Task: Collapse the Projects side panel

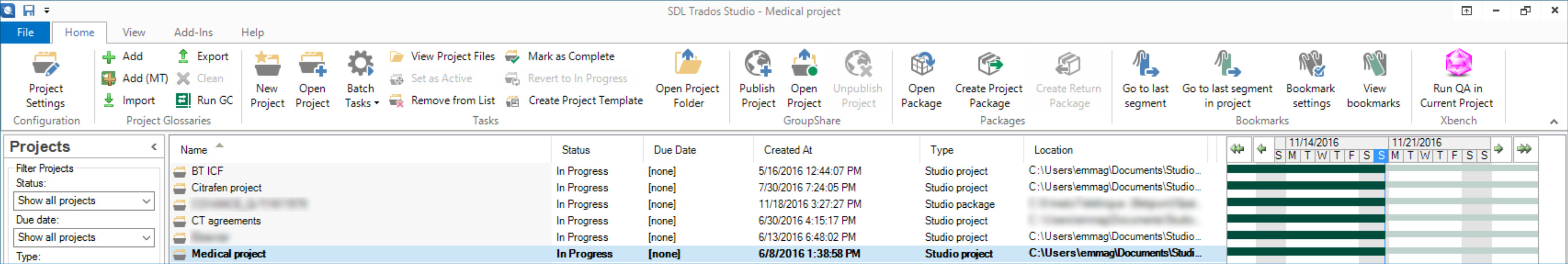Action: point(154,146)
